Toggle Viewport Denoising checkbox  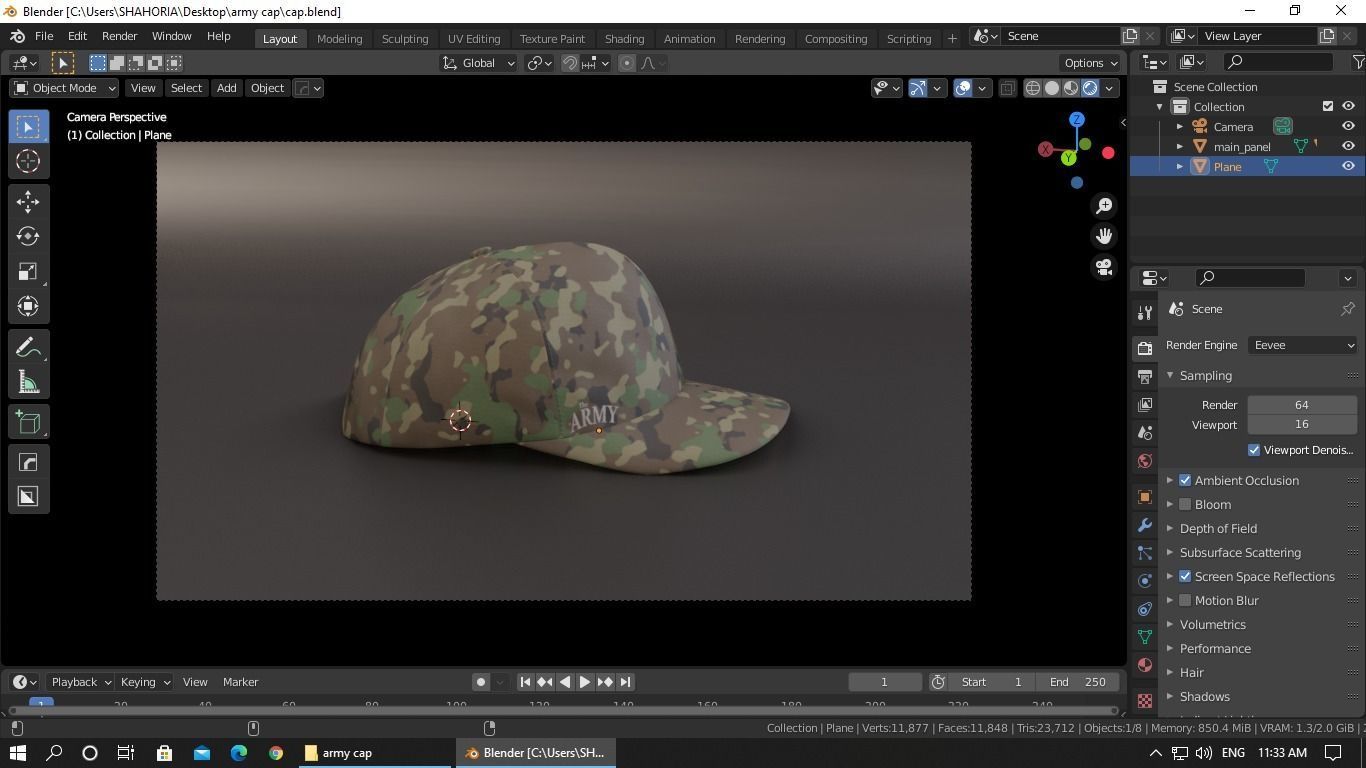1254,450
